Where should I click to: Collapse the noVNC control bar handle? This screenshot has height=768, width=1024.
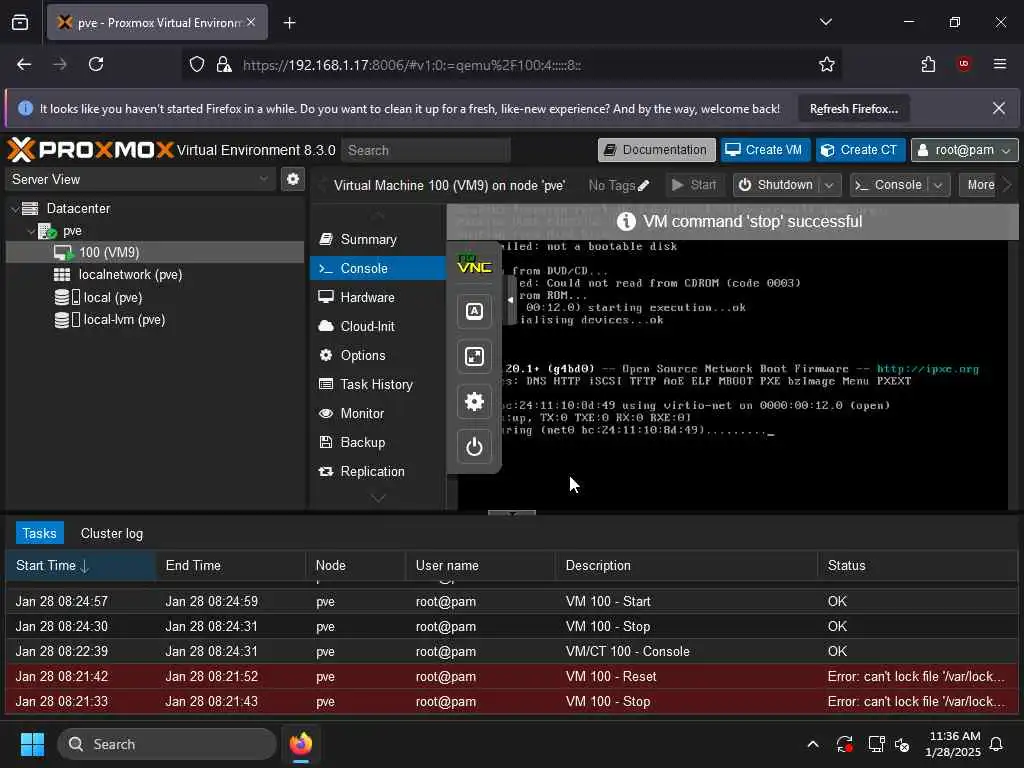point(510,300)
